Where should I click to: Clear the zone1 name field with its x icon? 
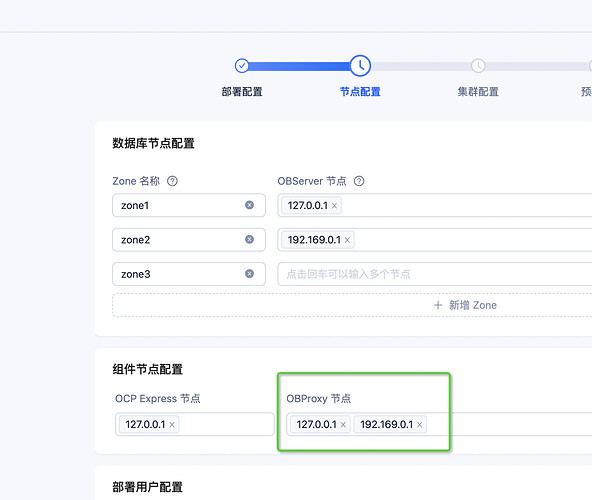point(250,205)
